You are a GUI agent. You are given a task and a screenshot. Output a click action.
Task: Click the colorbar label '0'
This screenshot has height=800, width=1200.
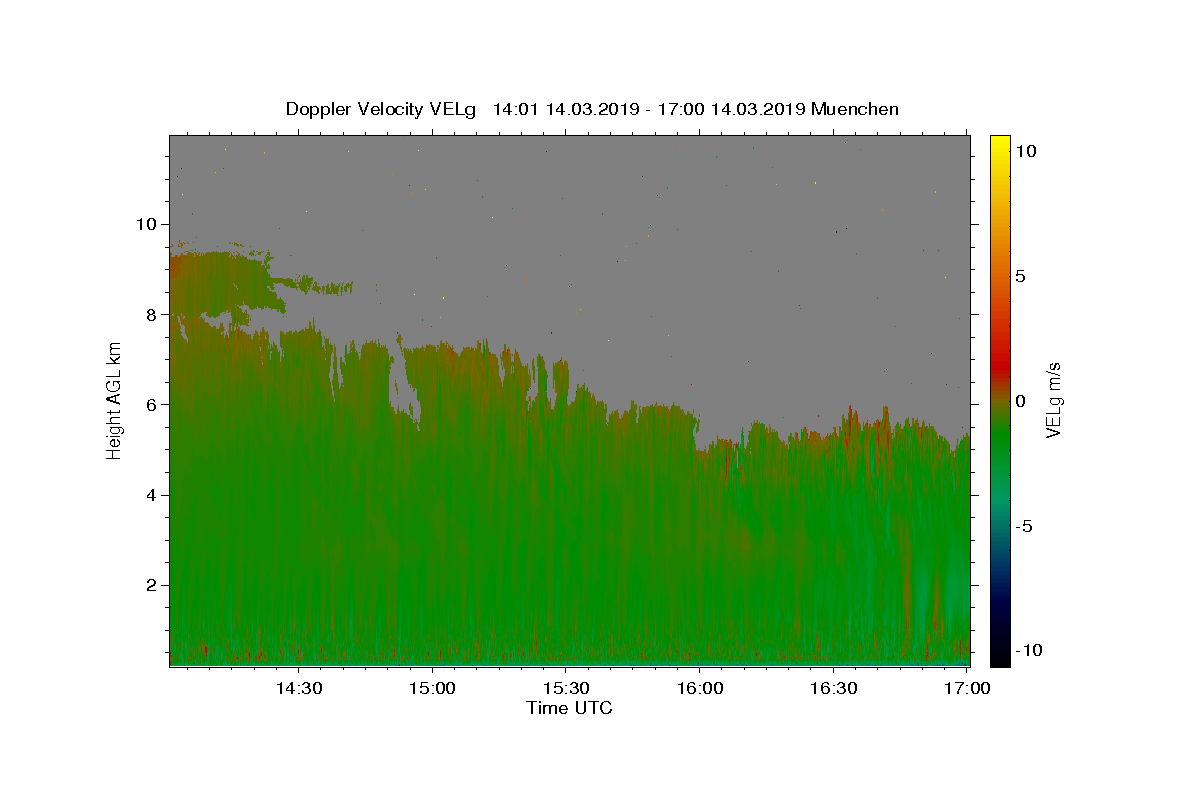tap(1020, 401)
